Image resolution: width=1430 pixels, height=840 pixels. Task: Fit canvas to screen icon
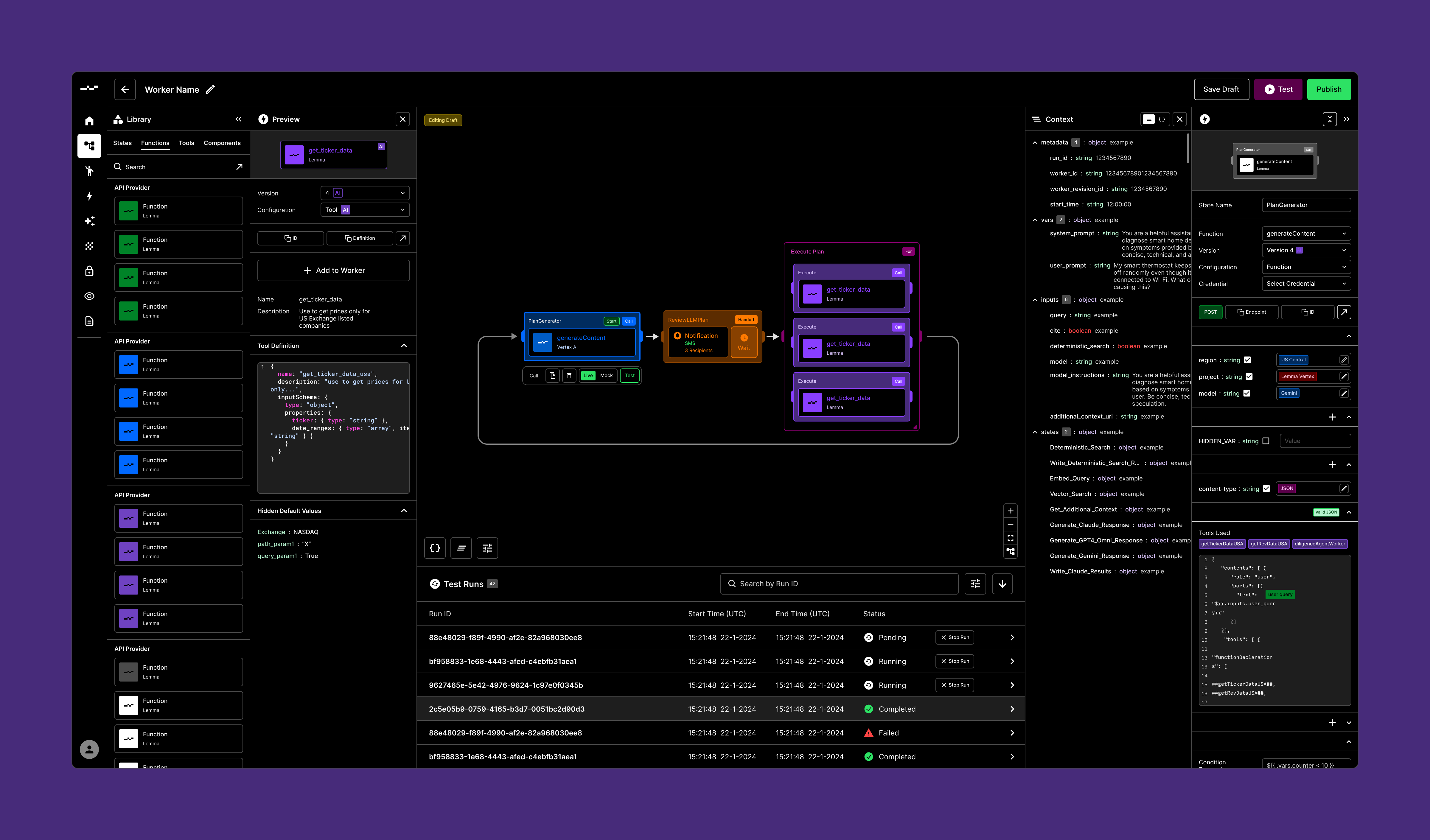click(x=1011, y=538)
